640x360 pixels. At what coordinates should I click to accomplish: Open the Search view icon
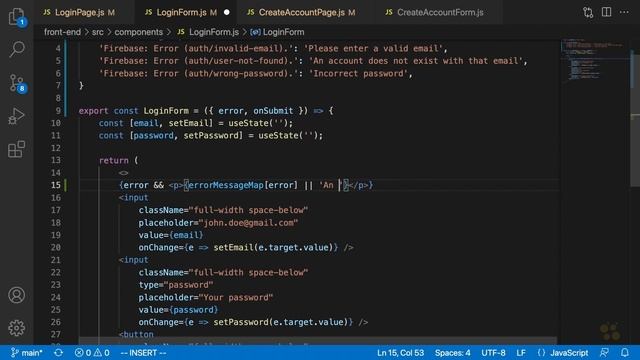point(16,49)
